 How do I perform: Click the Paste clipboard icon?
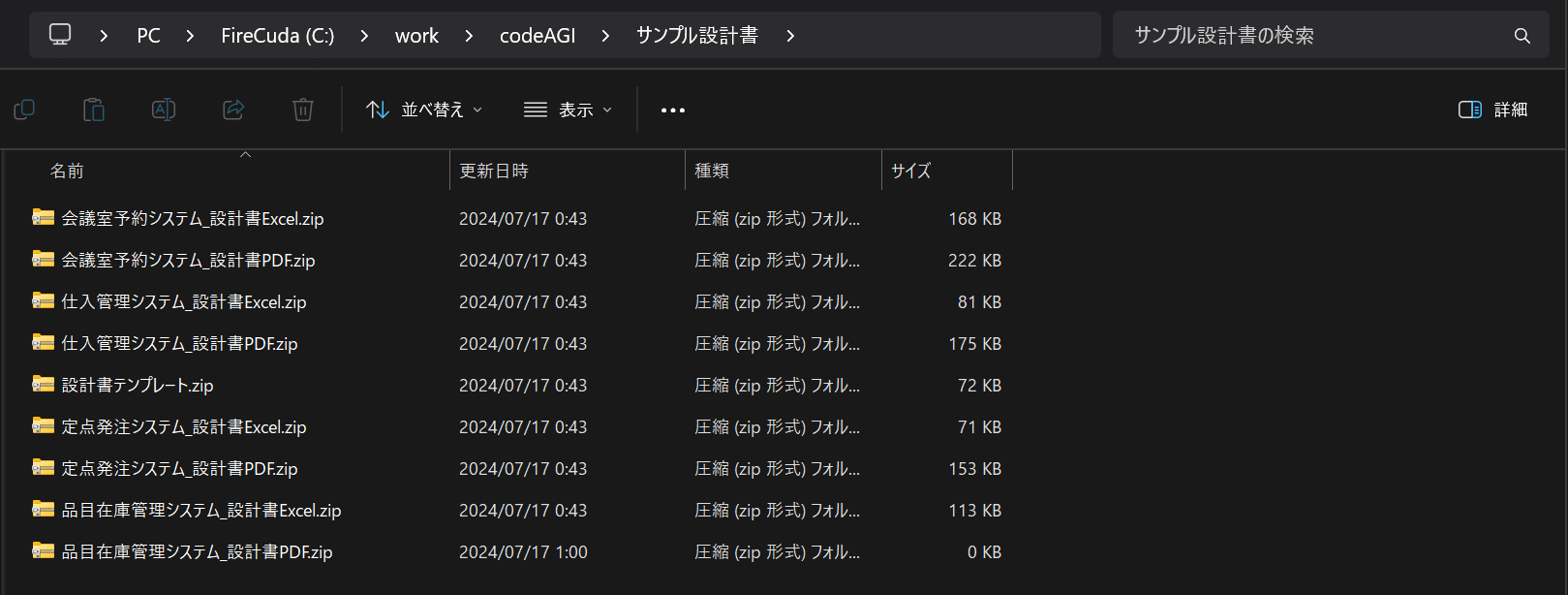pyautogui.click(x=94, y=110)
